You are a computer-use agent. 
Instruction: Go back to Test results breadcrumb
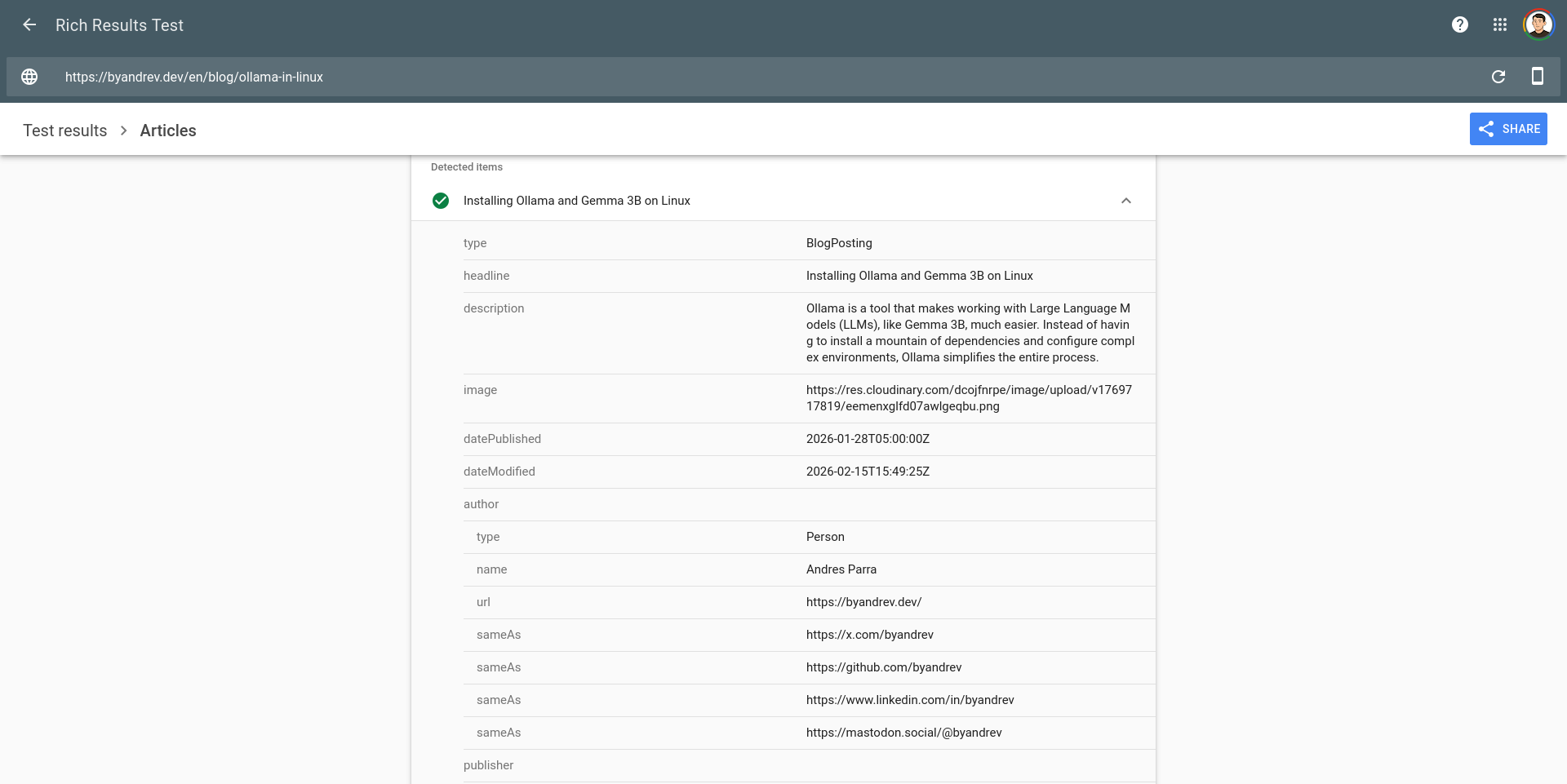tap(64, 131)
